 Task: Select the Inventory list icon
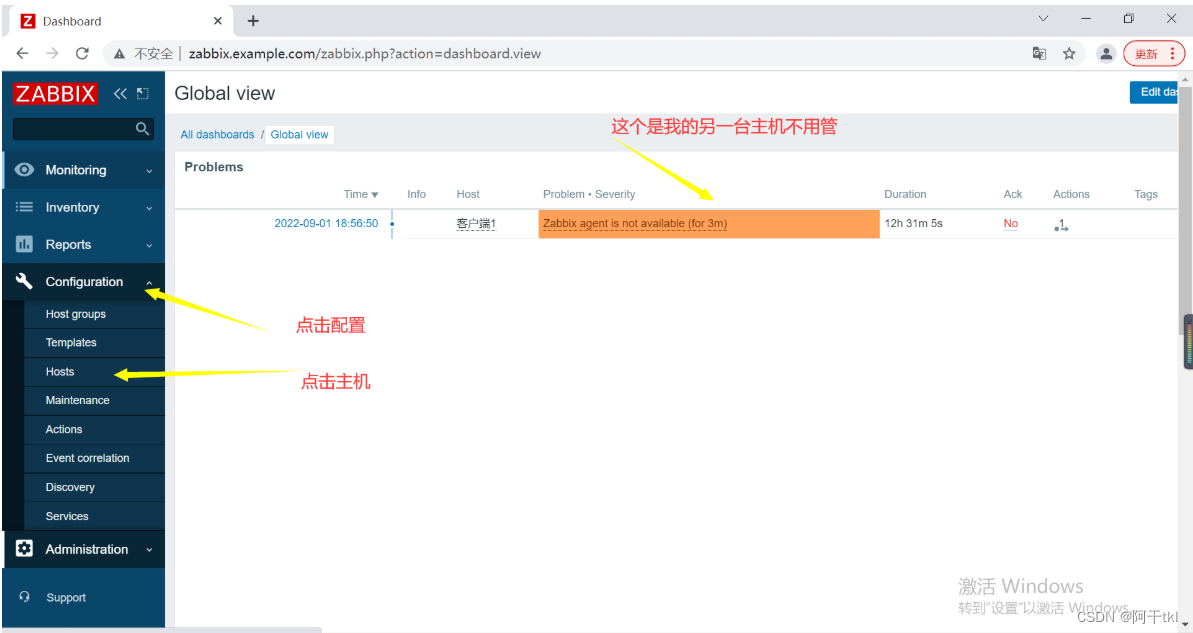tap(24, 207)
